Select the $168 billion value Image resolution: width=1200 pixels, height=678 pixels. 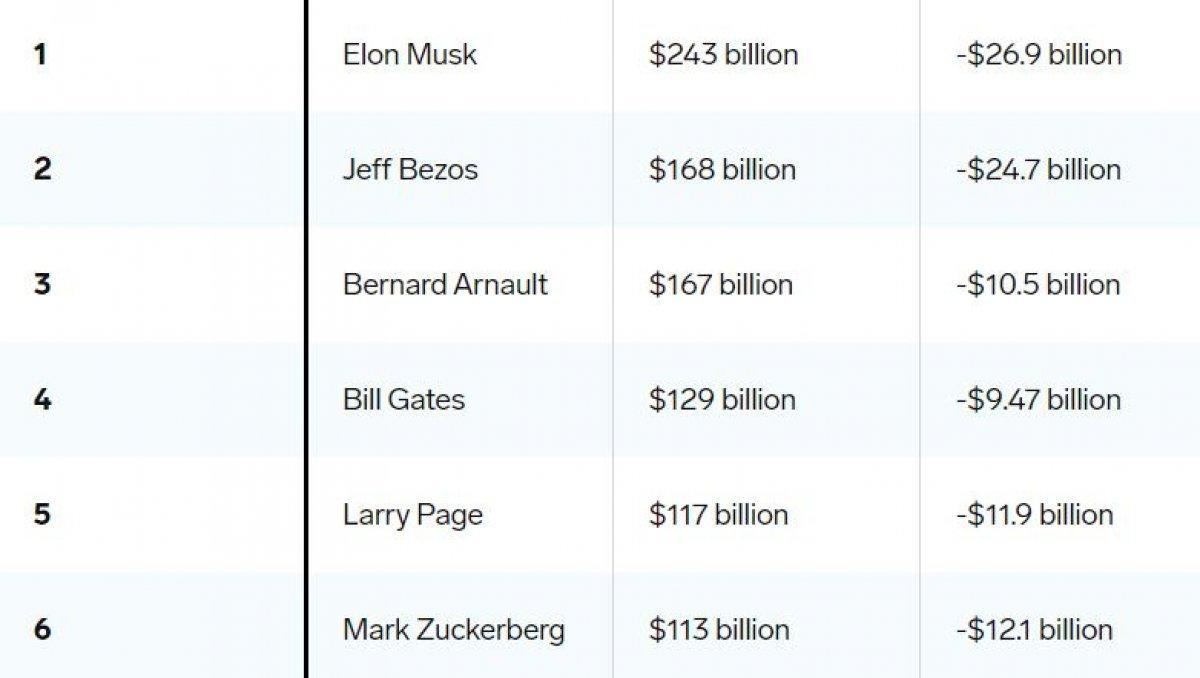point(722,169)
